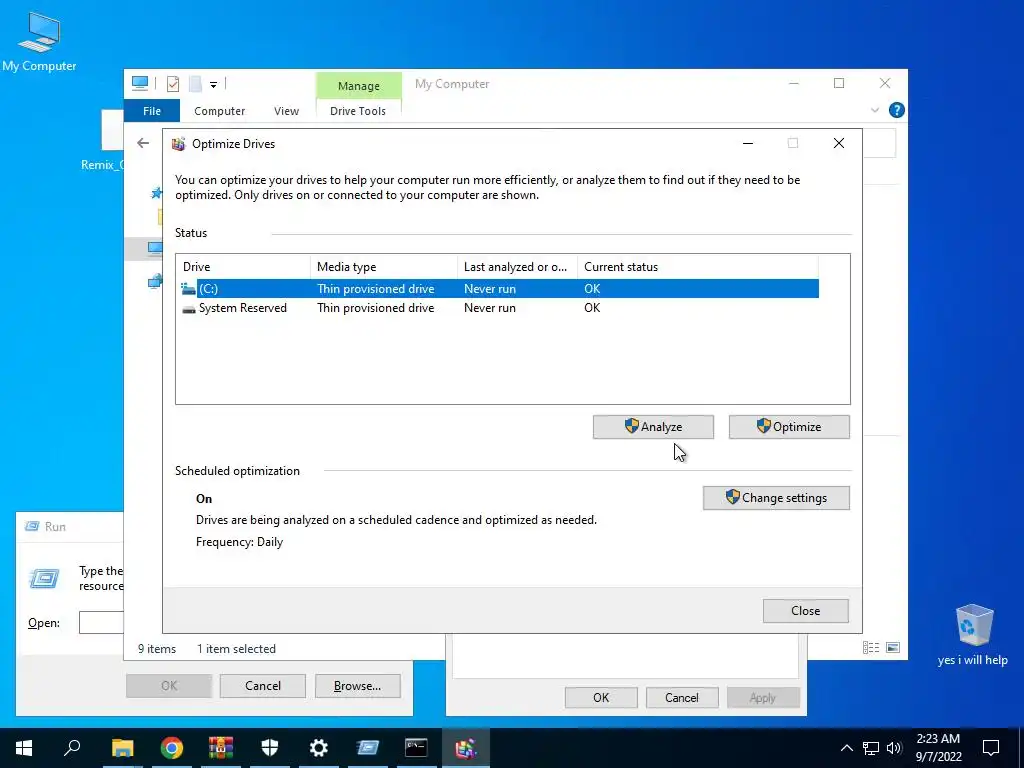Open WinRAR from the taskbar

point(221,748)
